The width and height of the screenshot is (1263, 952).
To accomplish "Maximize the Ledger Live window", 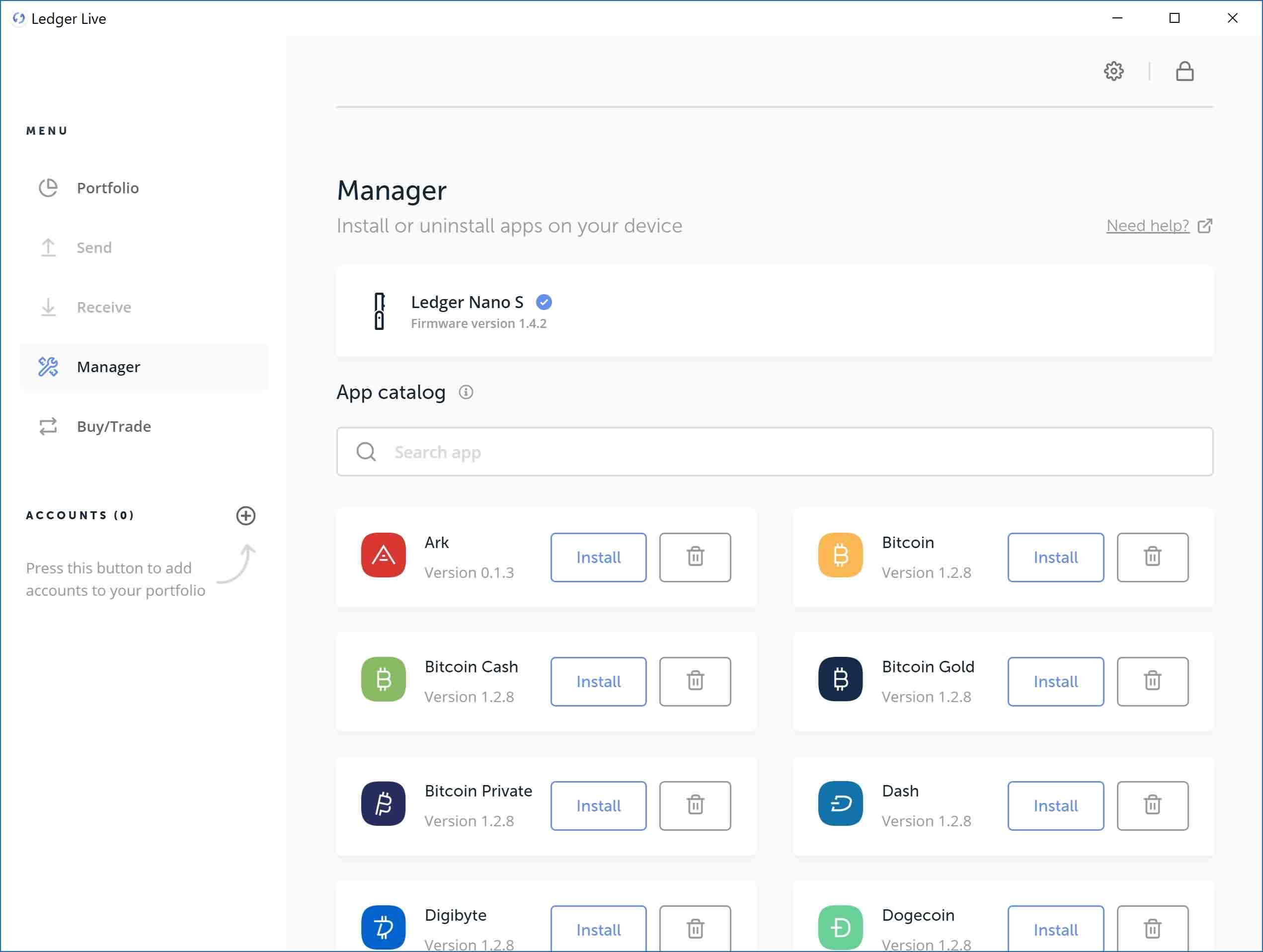I will [x=1175, y=18].
